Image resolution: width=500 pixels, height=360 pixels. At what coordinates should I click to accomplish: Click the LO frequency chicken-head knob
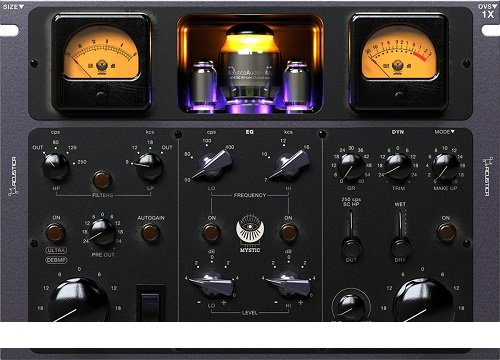[212, 165]
